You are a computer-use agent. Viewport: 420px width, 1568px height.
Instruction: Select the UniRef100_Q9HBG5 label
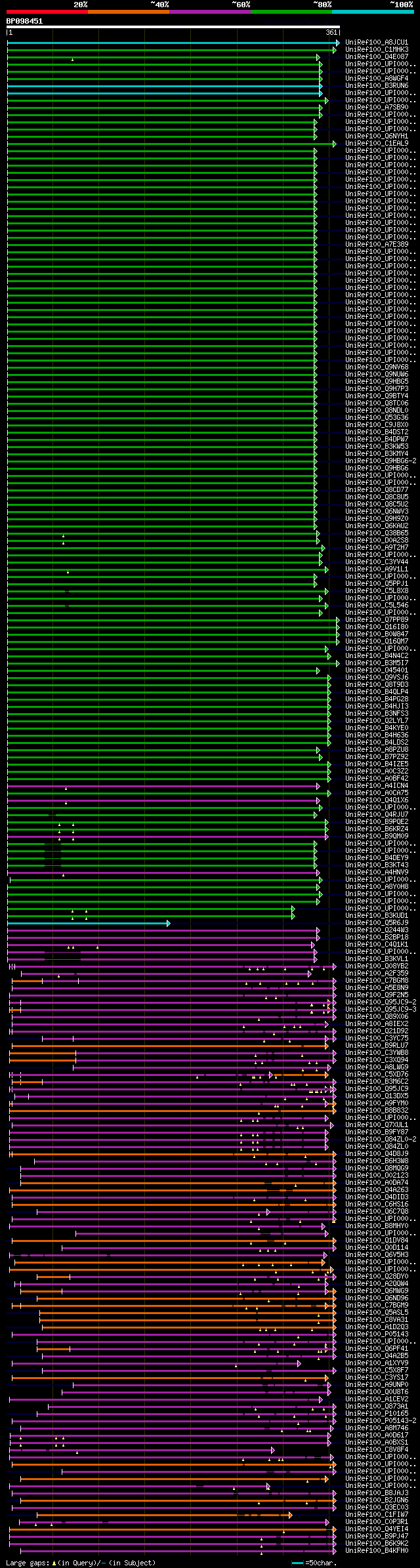pyautogui.click(x=377, y=381)
